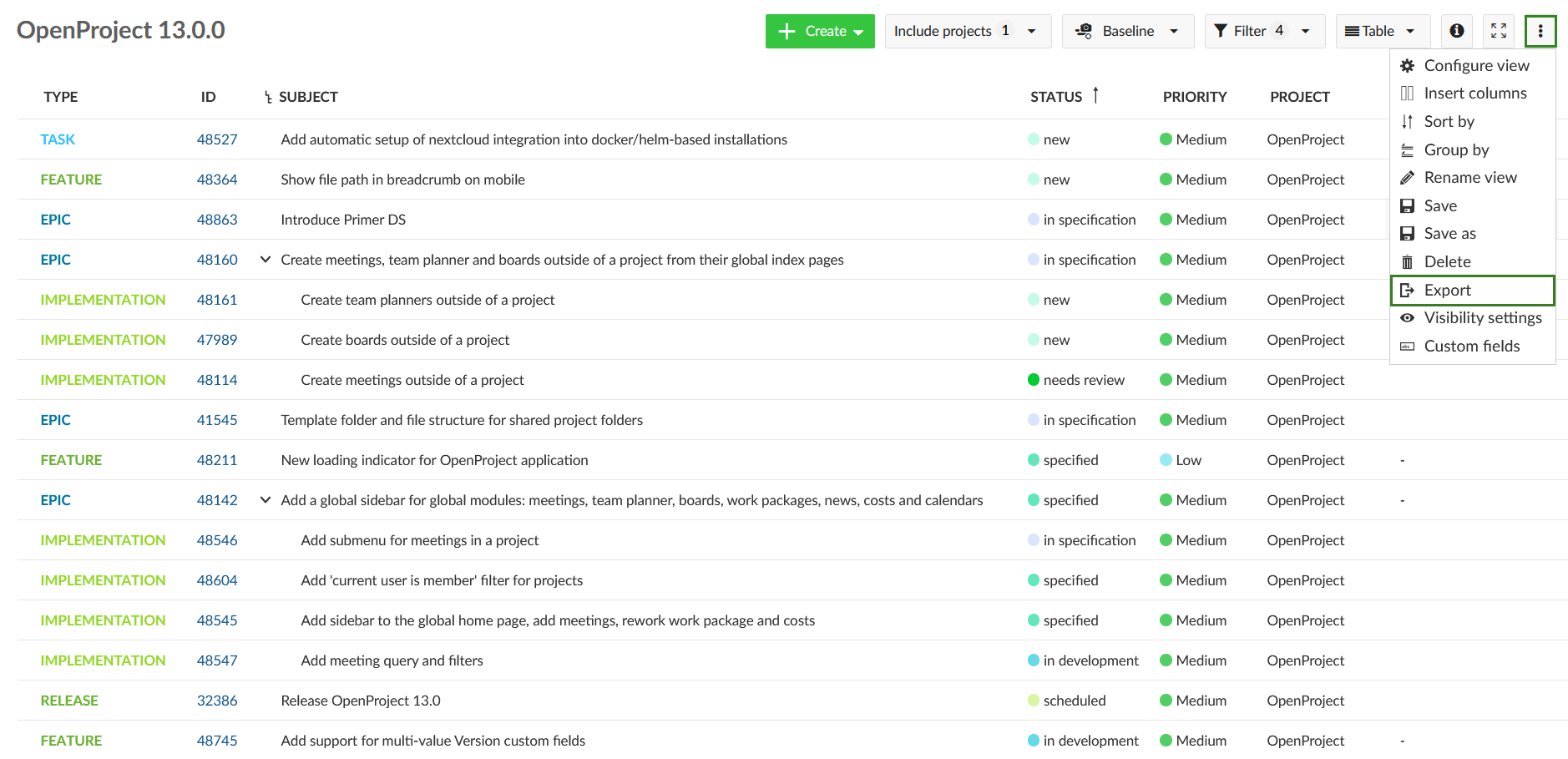Image resolution: width=1568 pixels, height=759 pixels.
Task: Click the Configure view gear icon
Action: click(x=1408, y=66)
